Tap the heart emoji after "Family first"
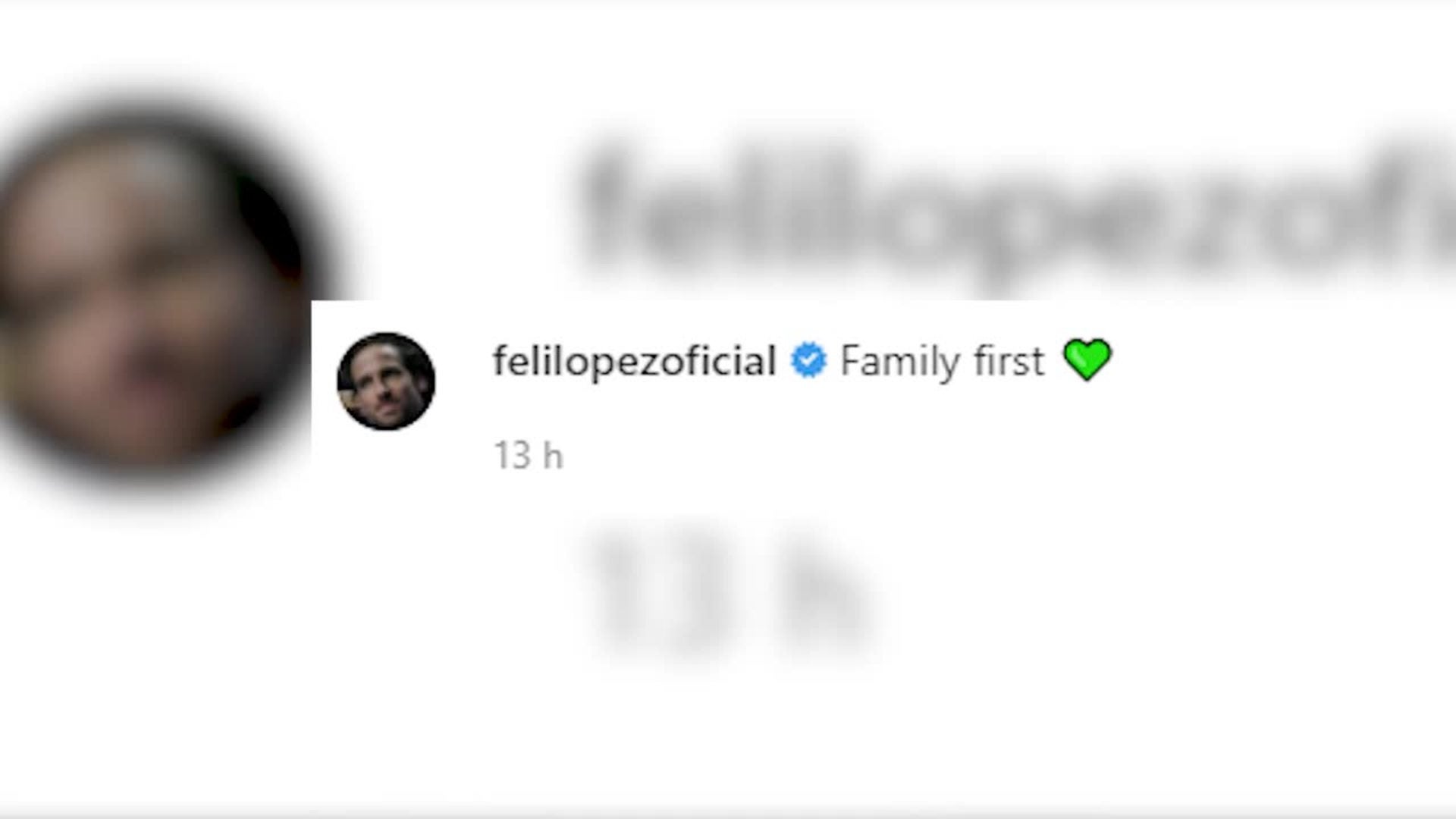 1087,359
